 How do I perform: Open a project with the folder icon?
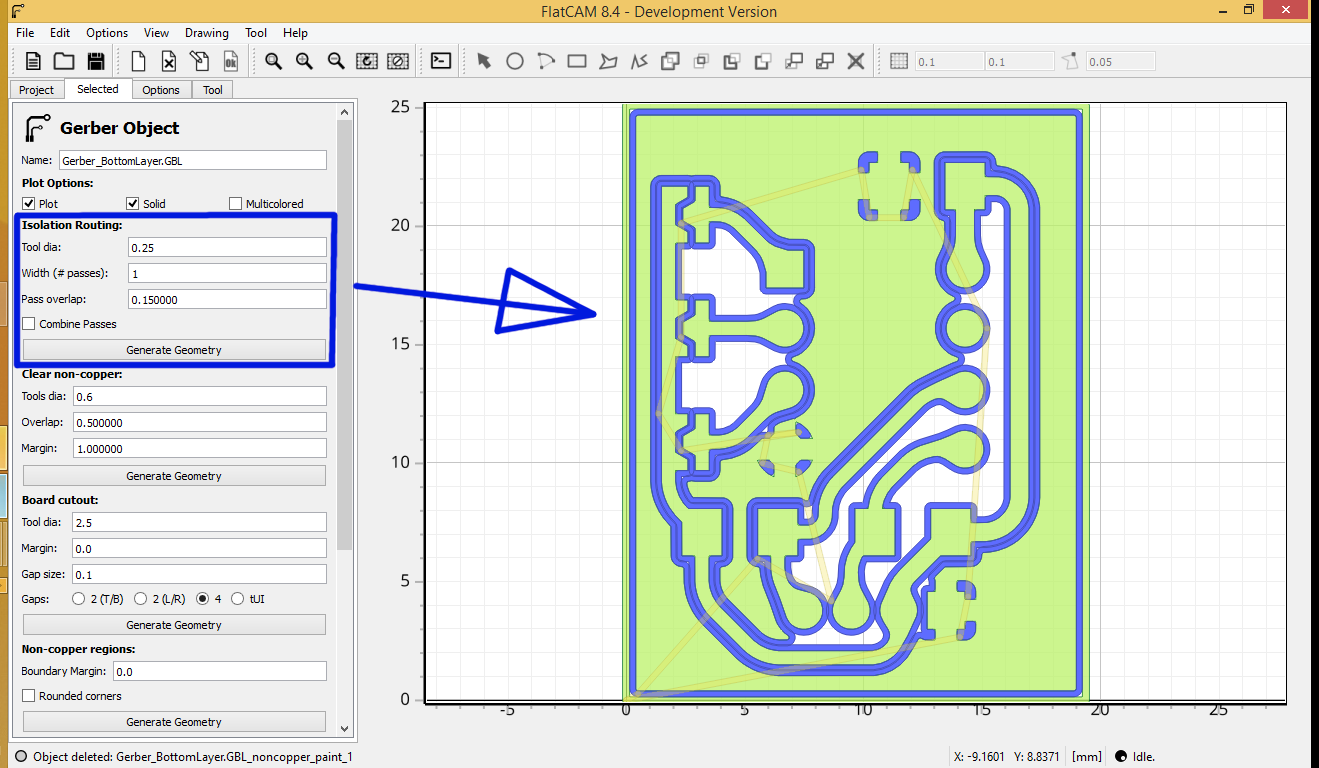tap(64, 61)
